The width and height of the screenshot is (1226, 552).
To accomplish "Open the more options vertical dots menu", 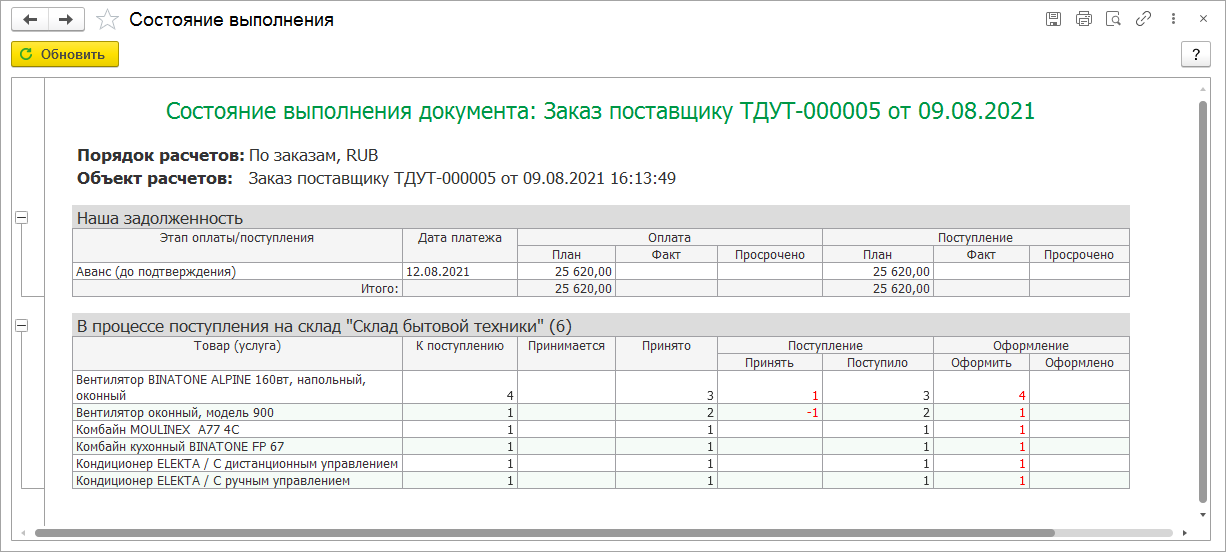I will 1172,19.
